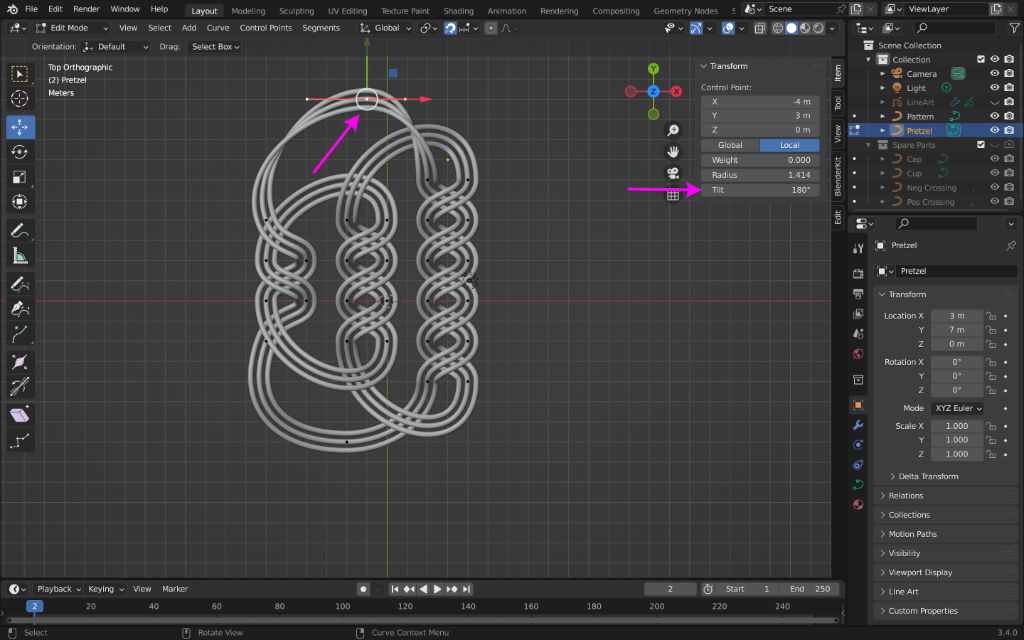Select the Cursor tool in the toolbar
Viewport: 1024px width, 640px height.
point(20,99)
